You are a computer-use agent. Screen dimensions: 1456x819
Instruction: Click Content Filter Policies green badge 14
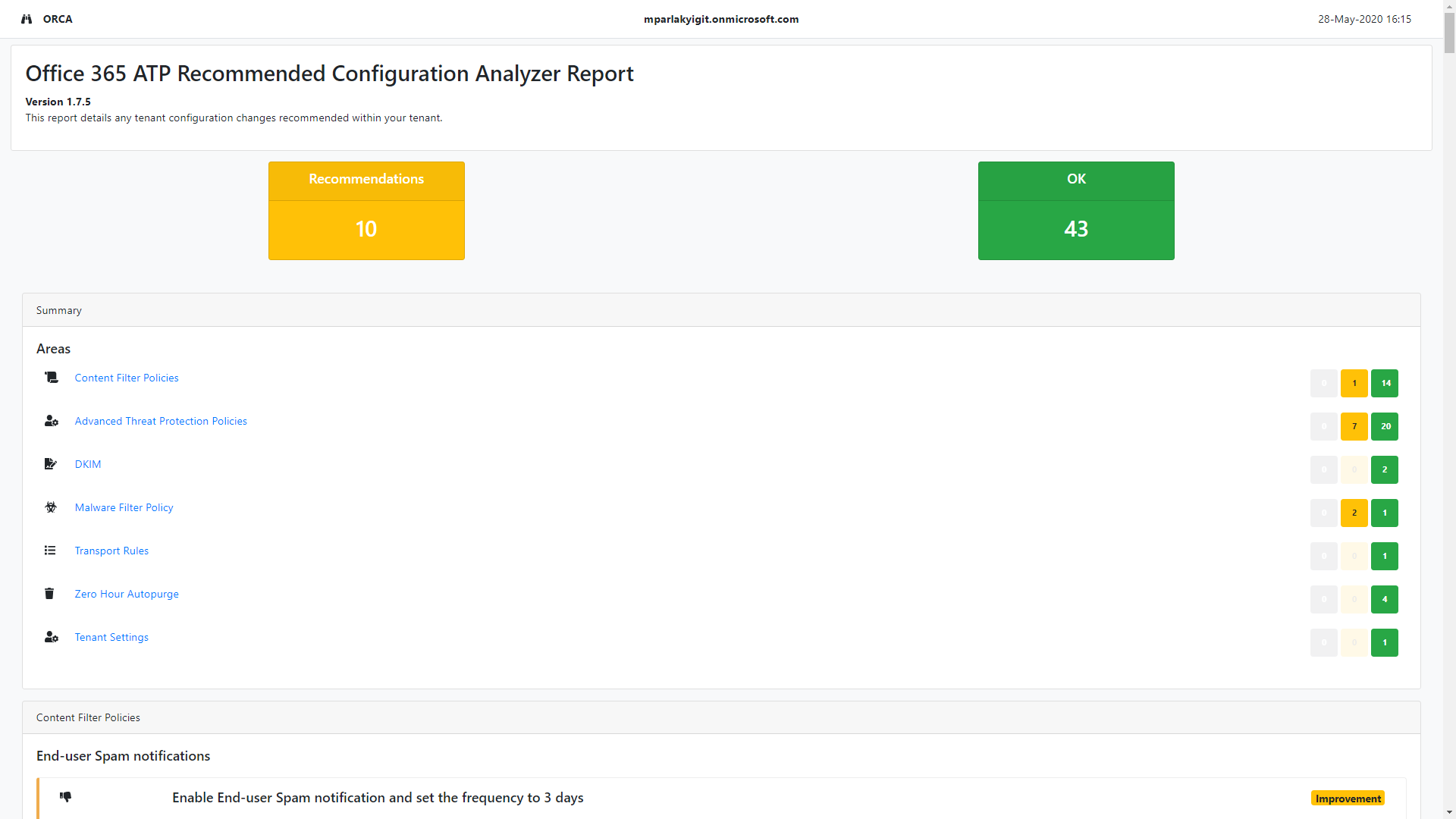click(x=1385, y=383)
